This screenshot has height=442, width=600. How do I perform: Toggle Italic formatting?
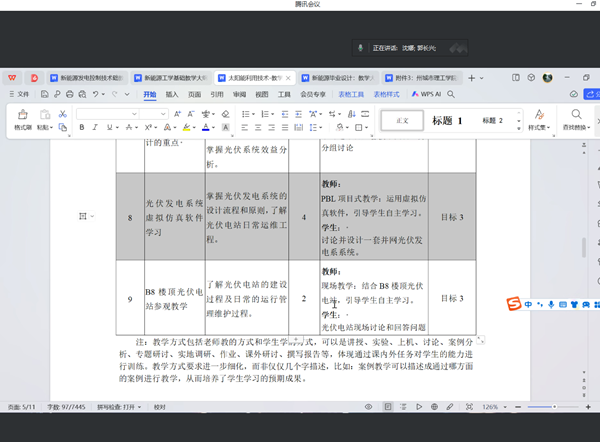pyautogui.click(x=96, y=128)
